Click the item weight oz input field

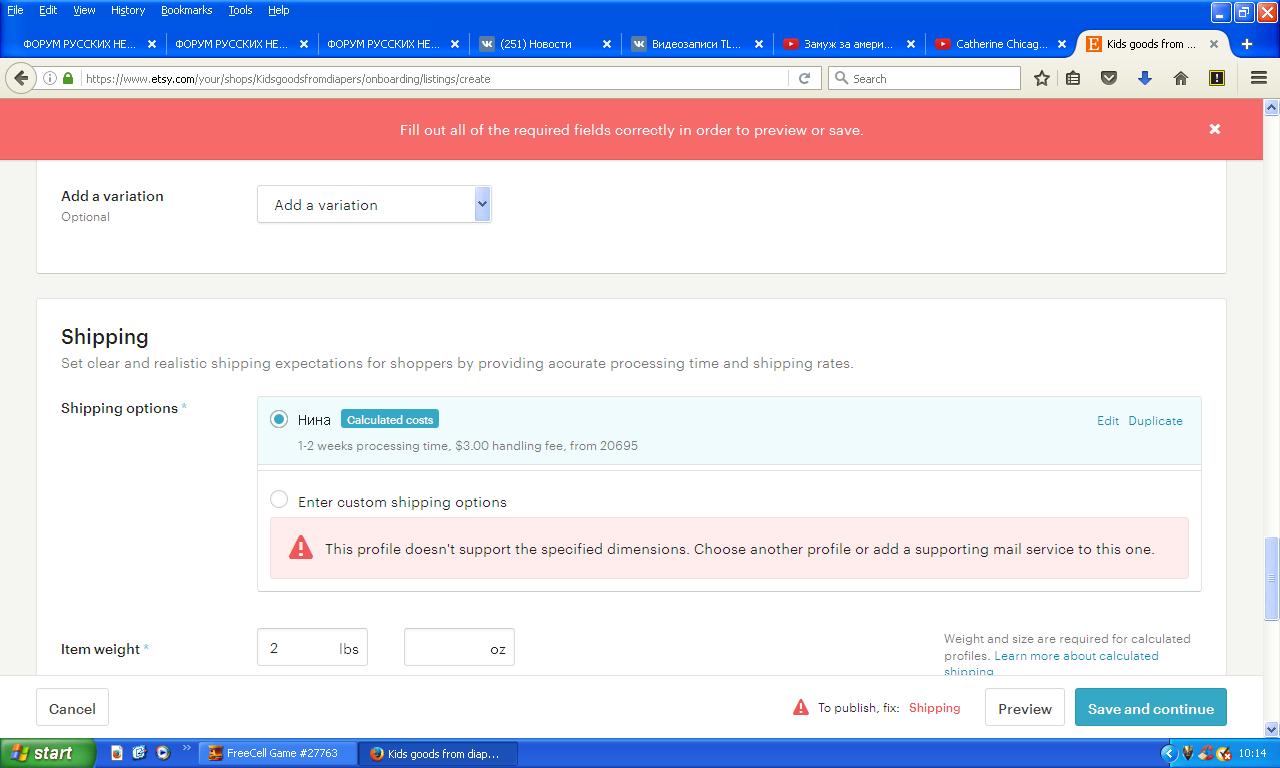448,648
